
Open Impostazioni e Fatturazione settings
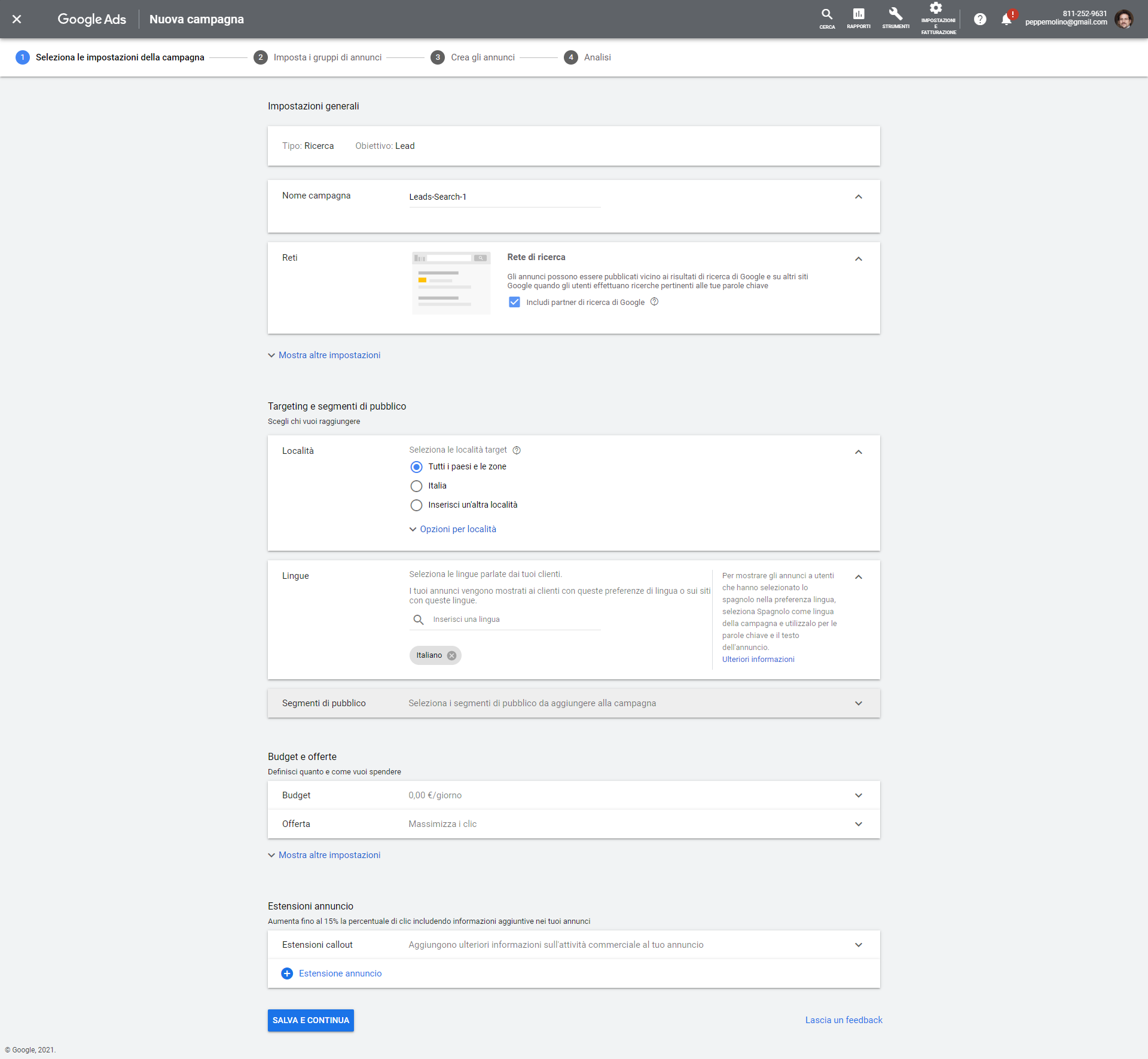[936, 18]
